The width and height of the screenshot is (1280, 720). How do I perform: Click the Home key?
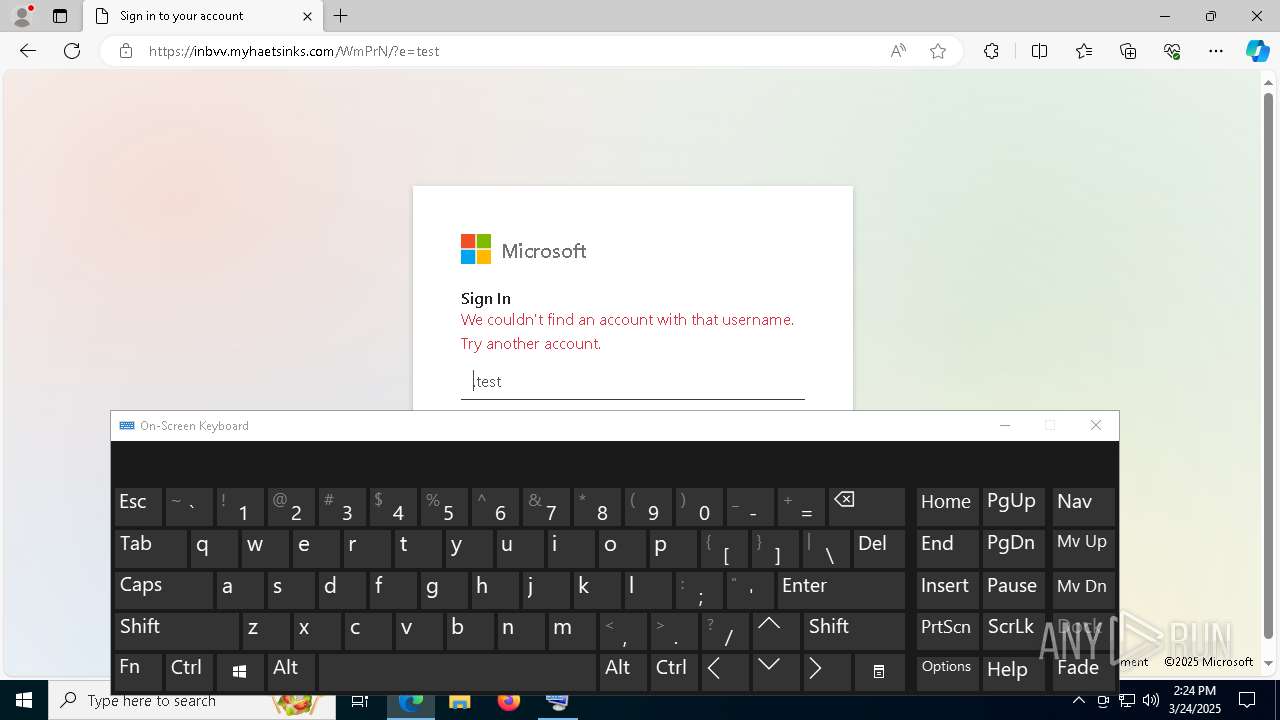click(947, 506)
